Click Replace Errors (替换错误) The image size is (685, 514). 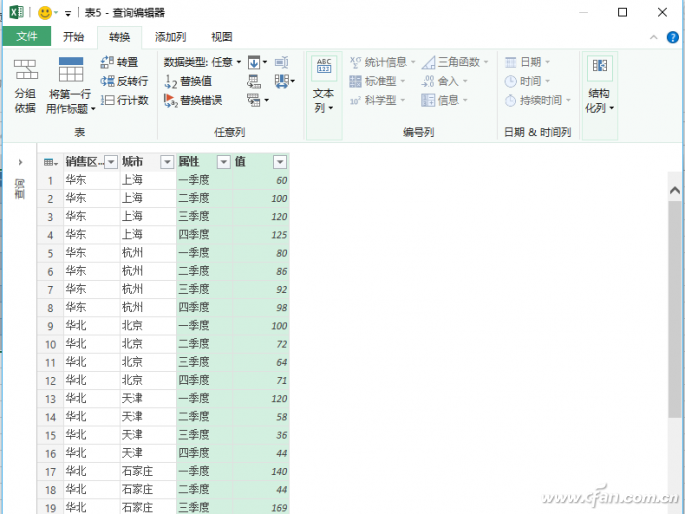tap(193, 100)
